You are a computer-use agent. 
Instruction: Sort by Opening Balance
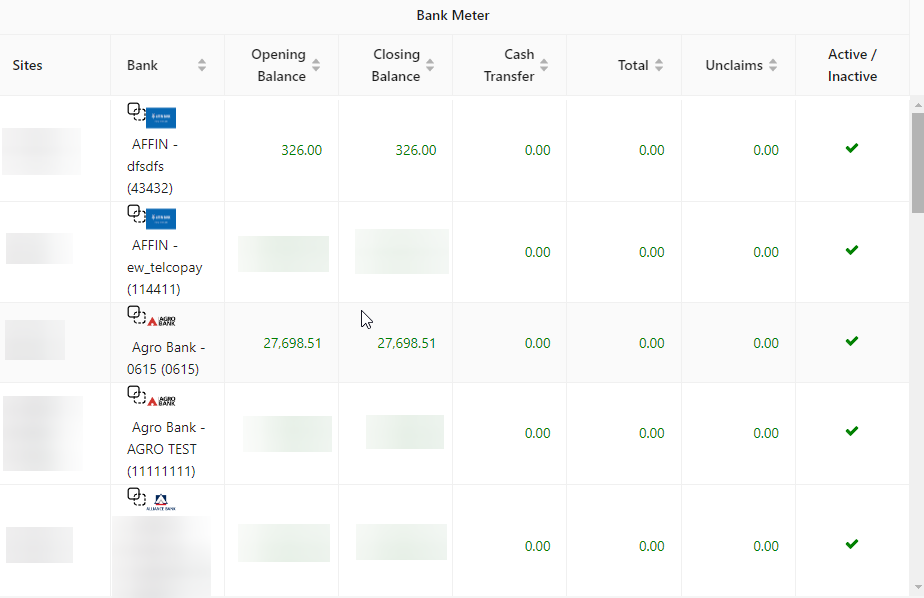(x=314, y=64)
